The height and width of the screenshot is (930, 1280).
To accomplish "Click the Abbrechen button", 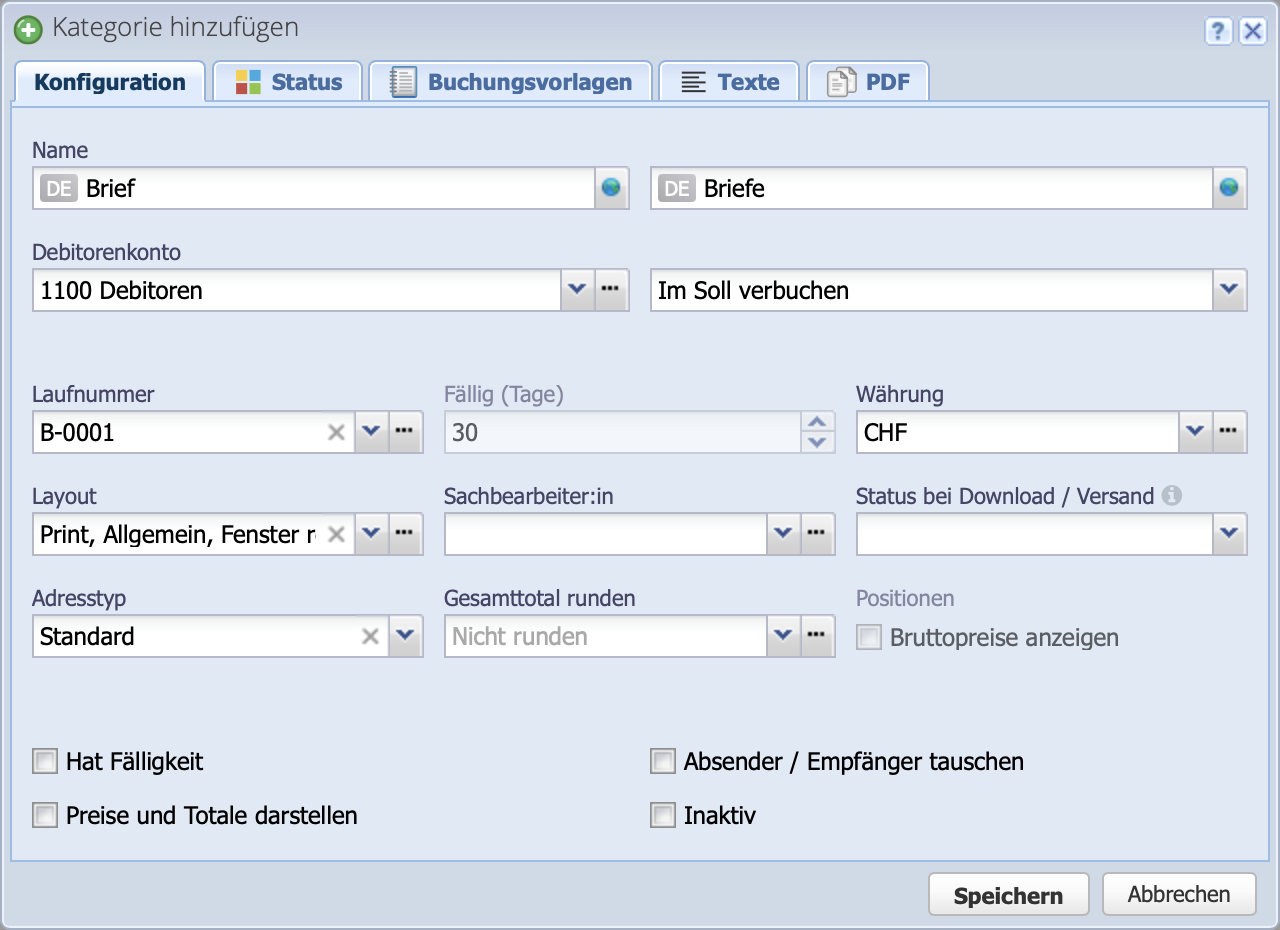I will tap(1179, 894).
